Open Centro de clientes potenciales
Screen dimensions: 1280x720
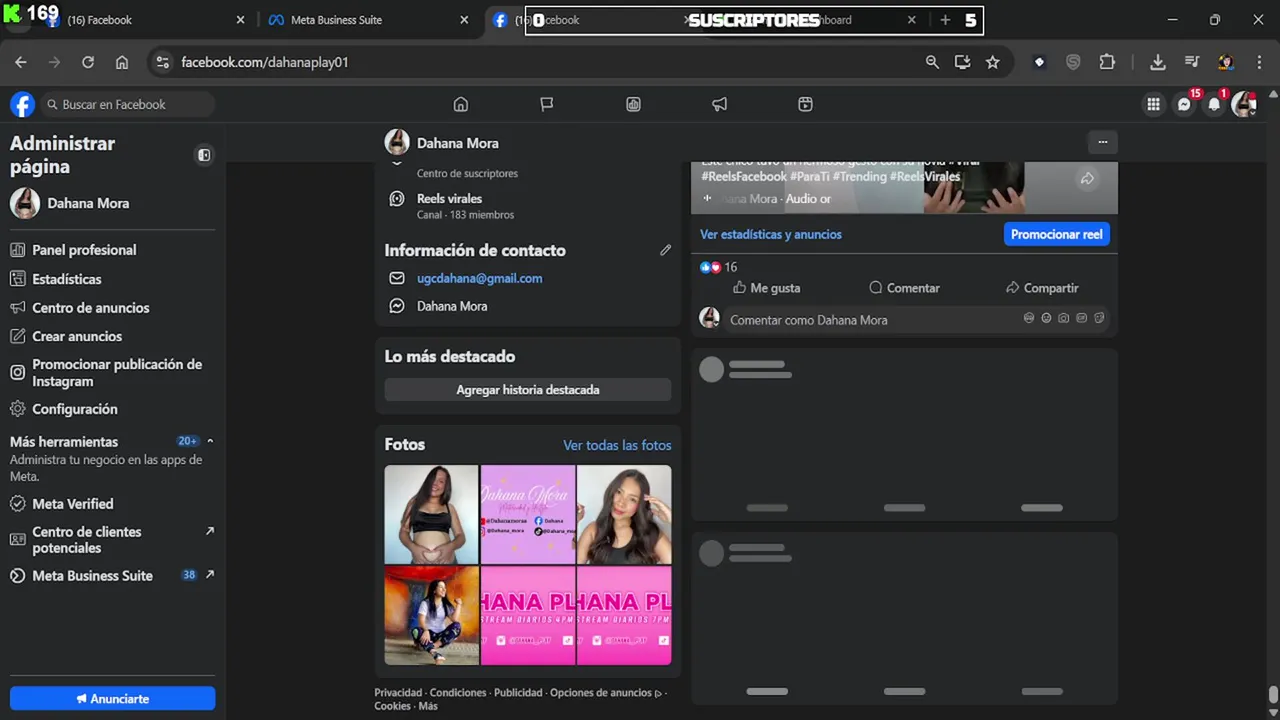[x=112, y=540]
